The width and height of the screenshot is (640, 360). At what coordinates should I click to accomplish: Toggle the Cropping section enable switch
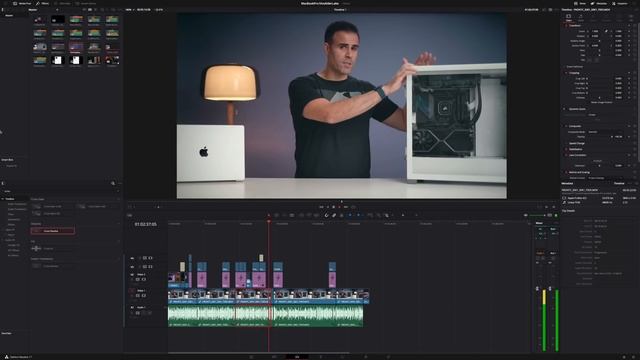567,73
